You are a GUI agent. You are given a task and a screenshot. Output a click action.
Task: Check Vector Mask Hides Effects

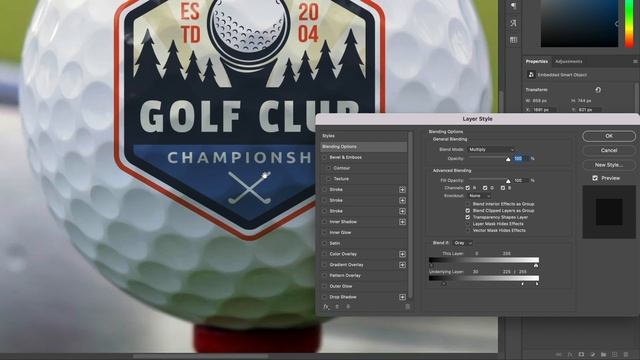click(468, 230)
